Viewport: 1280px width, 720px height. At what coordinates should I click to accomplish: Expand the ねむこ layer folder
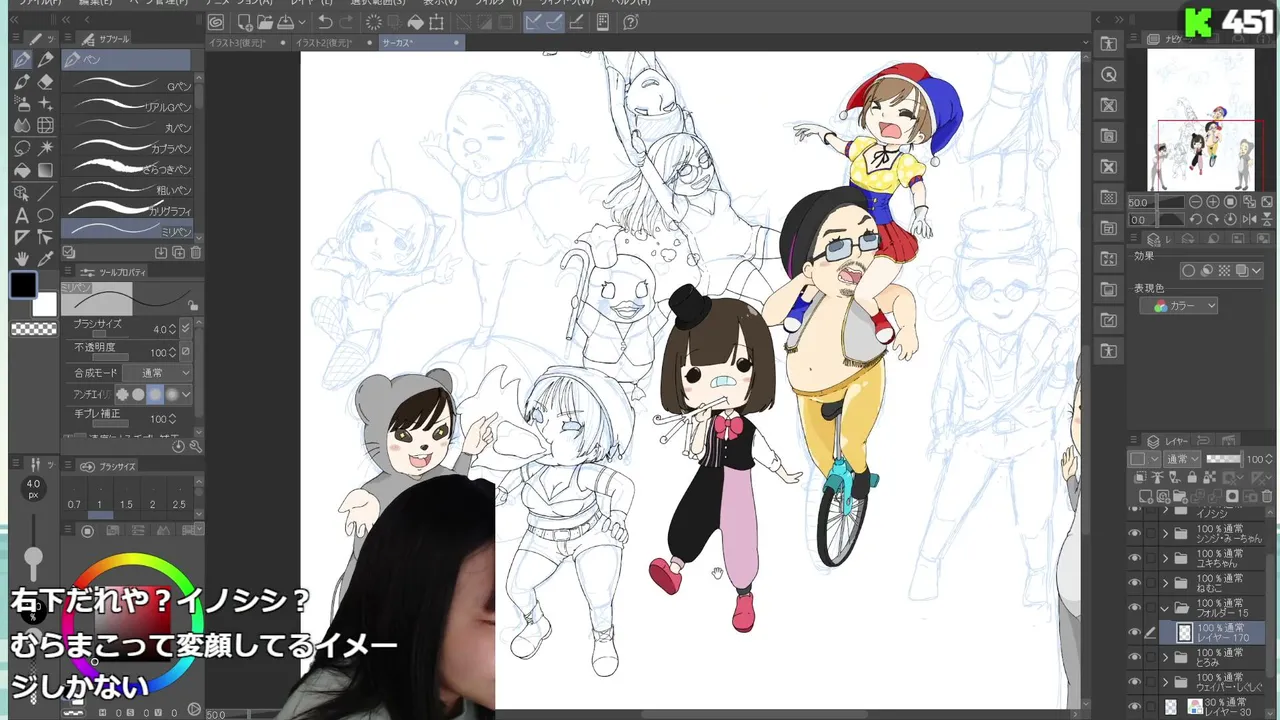tap(1165, 583)
